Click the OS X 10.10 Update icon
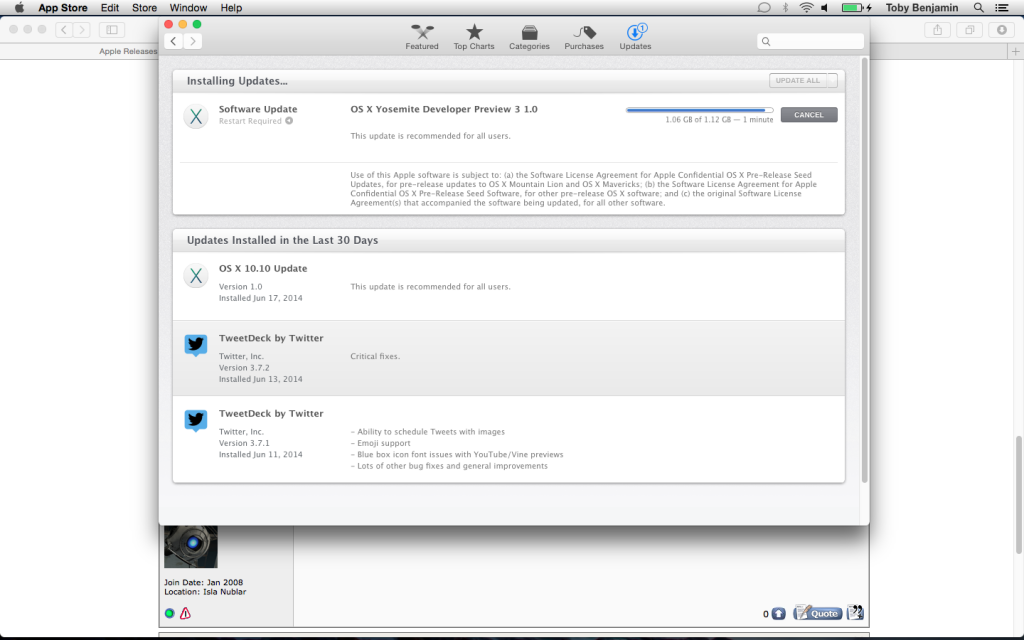 196,276
